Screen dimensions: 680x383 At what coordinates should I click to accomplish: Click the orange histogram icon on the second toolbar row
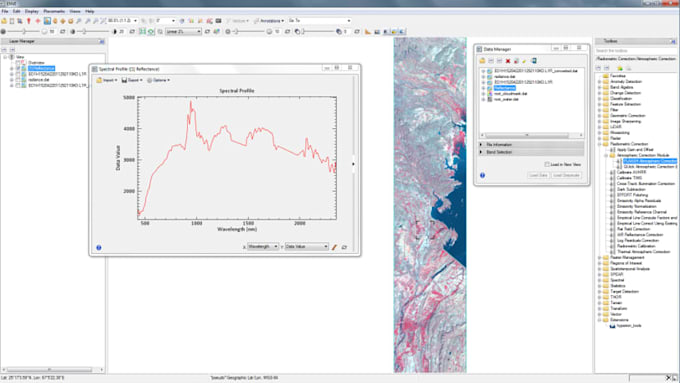point(368,32)
